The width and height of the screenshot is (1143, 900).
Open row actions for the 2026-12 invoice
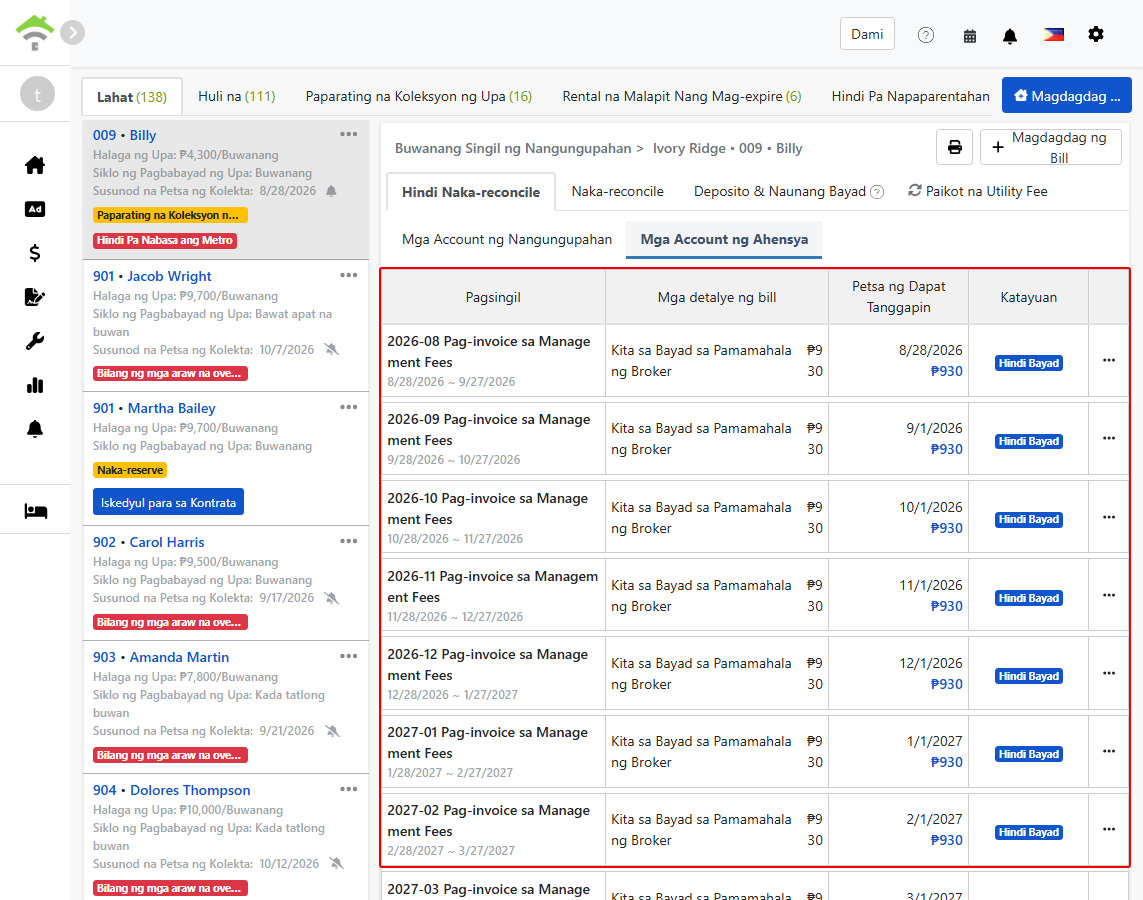(1109, 673)
